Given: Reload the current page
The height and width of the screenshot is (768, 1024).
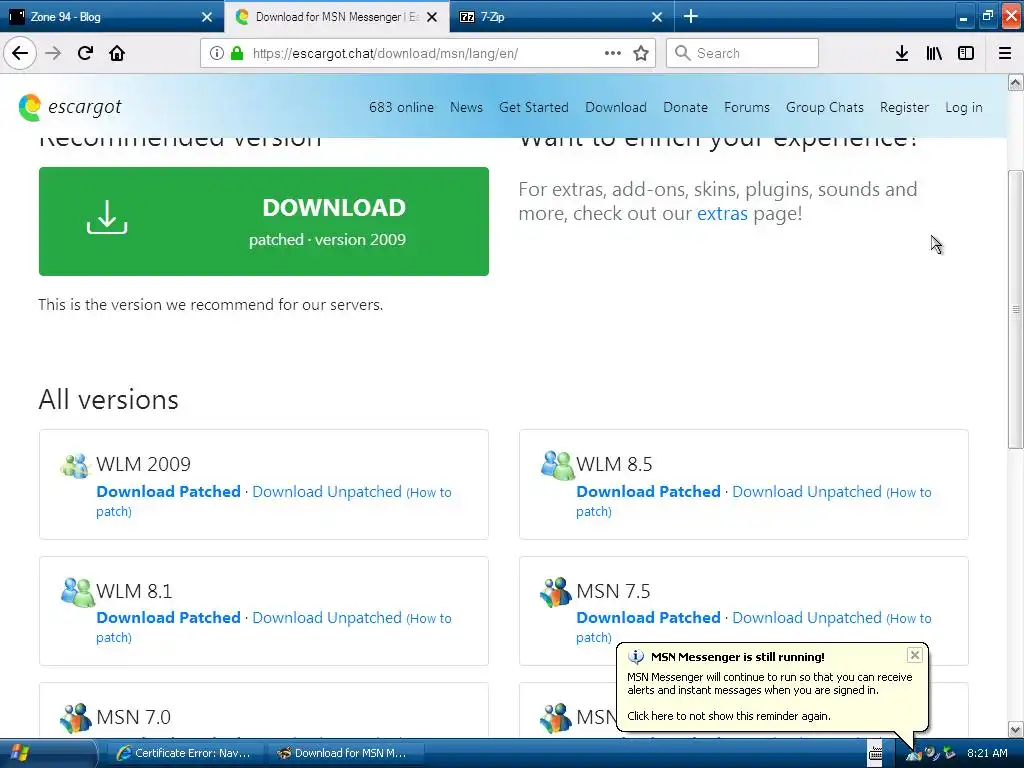Looking at the screenshot, I should point(85,53).
